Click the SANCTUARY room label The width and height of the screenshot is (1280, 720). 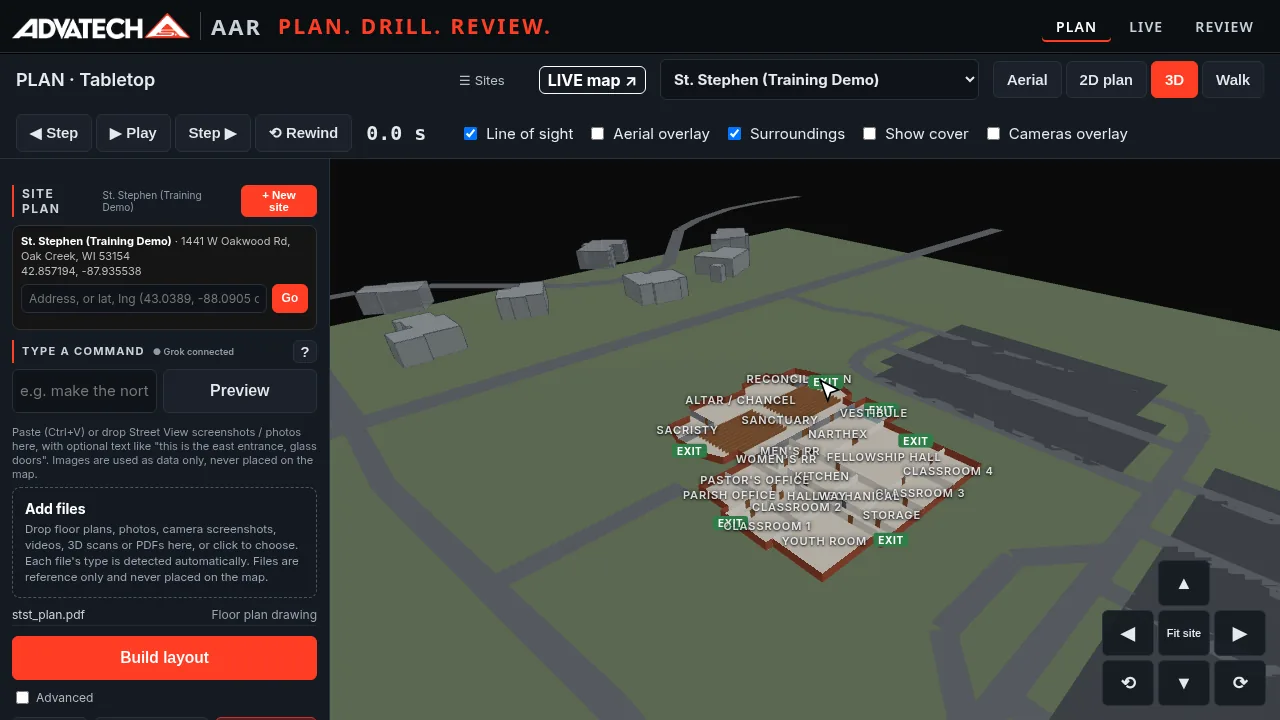click(779, 420)
